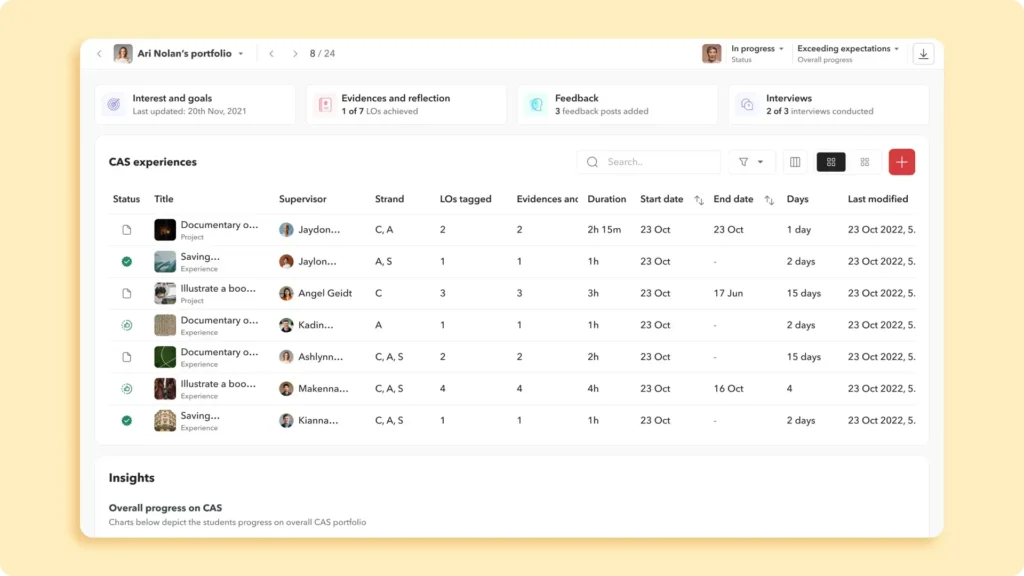Screen dimensions: 1024x576
Task: Sort by Start date using sort arrows
Action: pos(698,200)
